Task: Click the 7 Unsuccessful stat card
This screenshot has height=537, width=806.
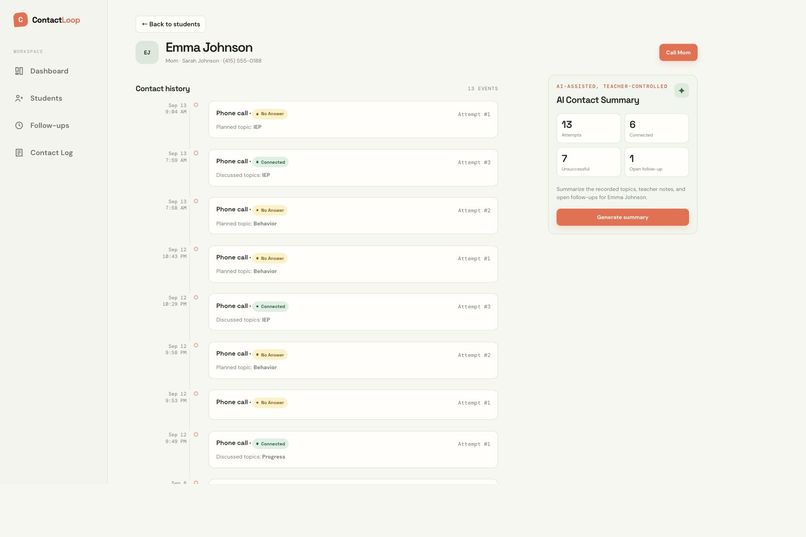Action: 589,162
